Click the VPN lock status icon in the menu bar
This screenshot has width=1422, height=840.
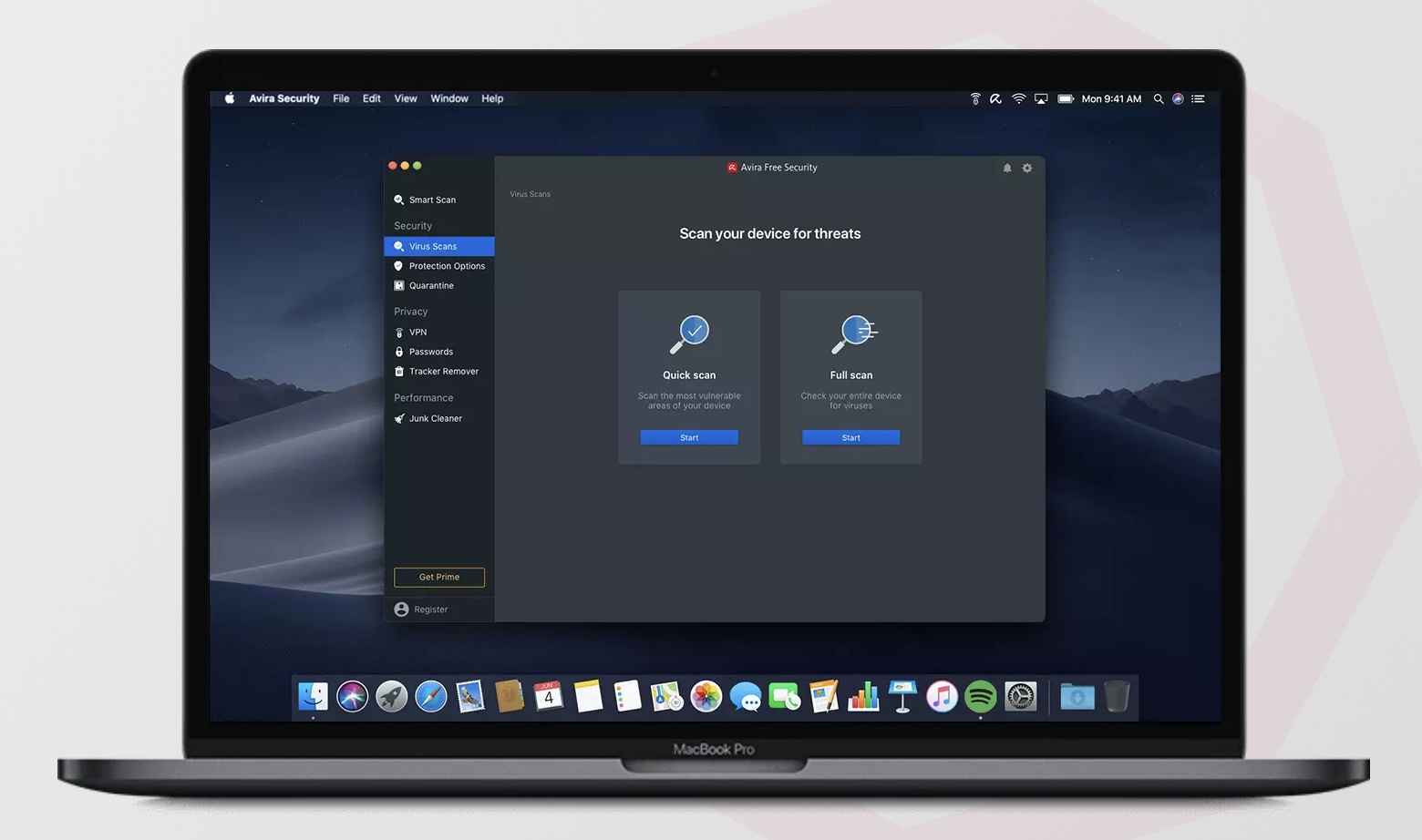975,98
